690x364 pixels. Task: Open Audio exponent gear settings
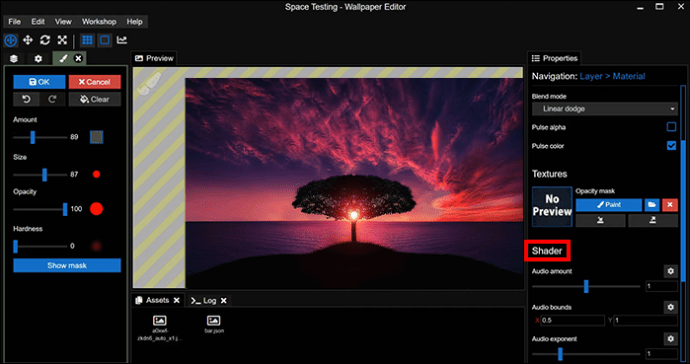670,339
